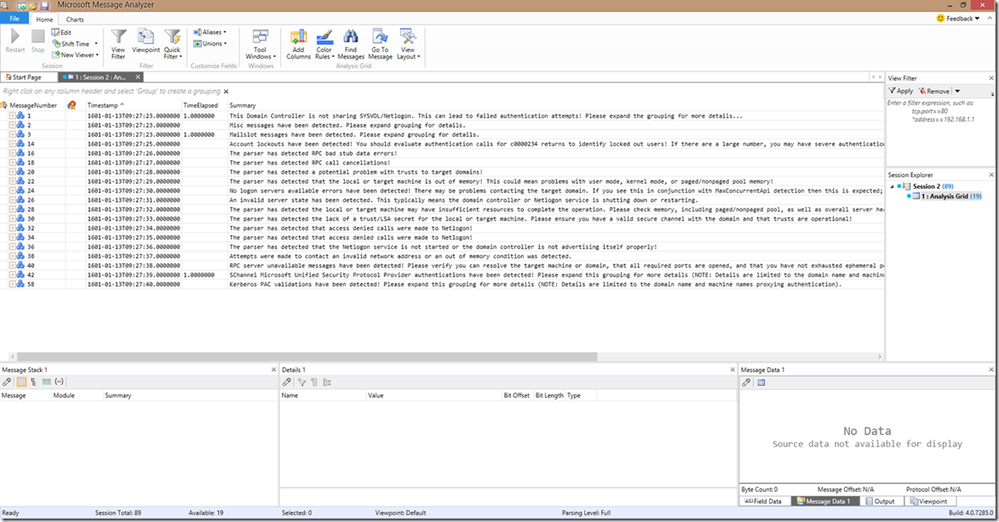Screen dimensions: 999x522
Task: Click the green layout icon in Message Stack
Action: pos(47,382)
